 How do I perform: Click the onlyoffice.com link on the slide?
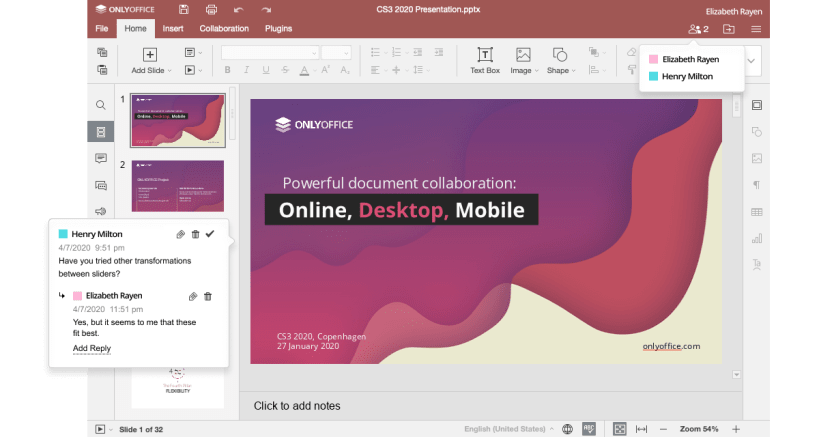pos(671,346)
